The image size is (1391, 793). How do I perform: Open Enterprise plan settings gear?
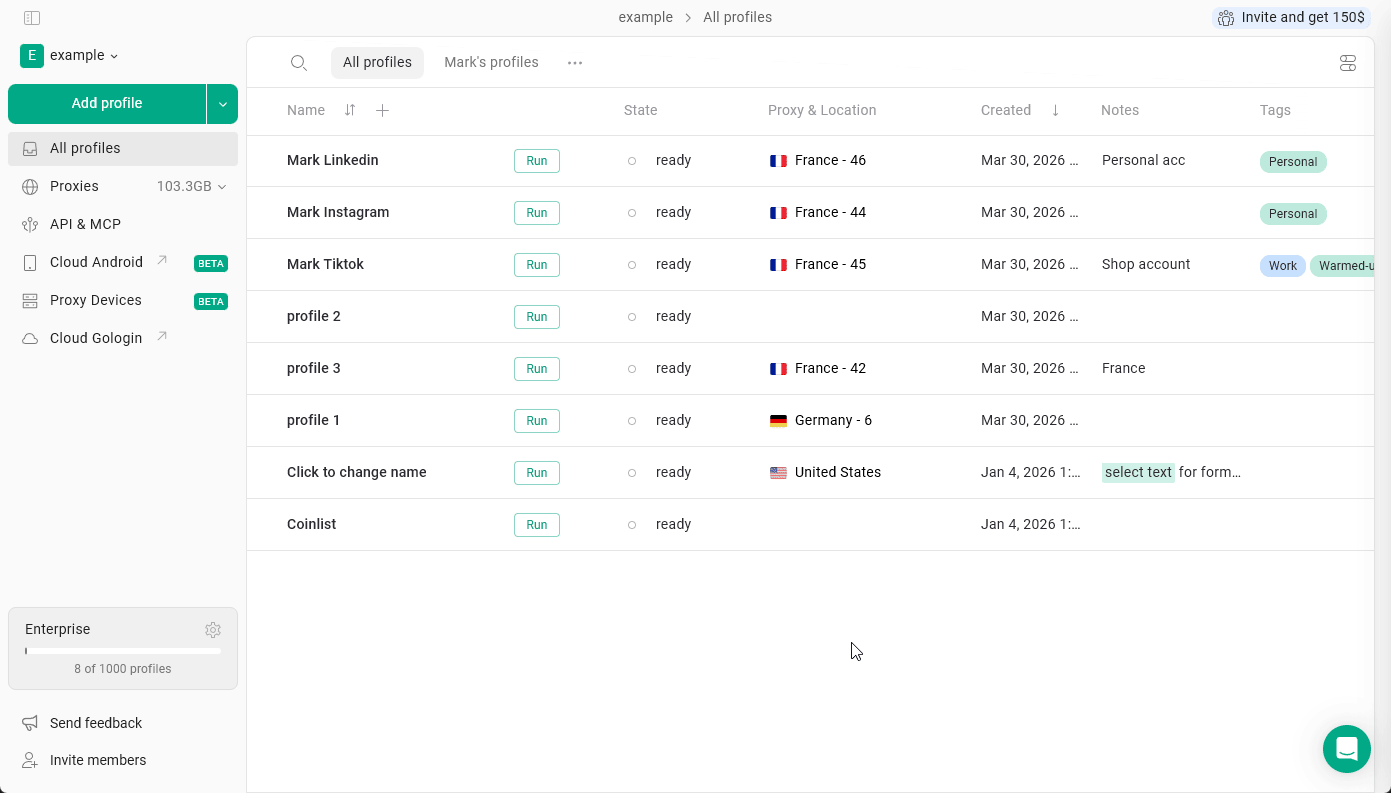pyautogui.click(x=213, y=630)
